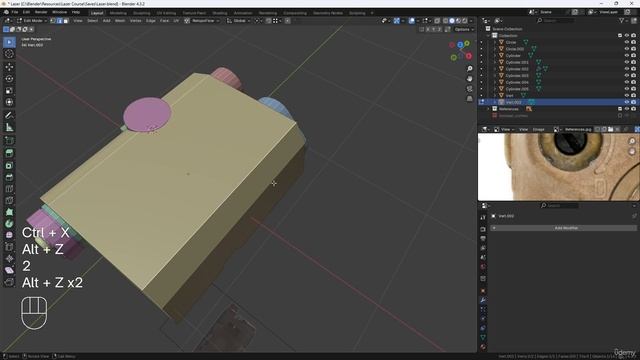
Task: Select the Cursor tool in toolbar
Action: click(9, 54)
